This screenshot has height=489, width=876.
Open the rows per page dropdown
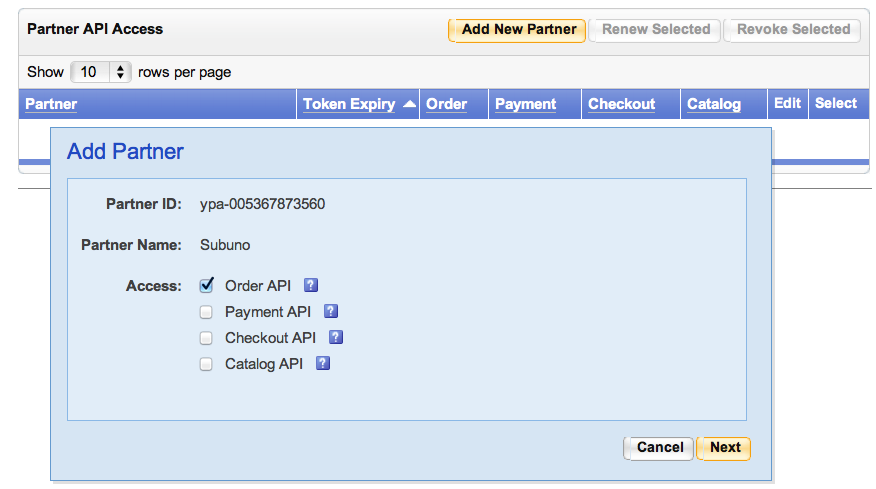(102, 72)
